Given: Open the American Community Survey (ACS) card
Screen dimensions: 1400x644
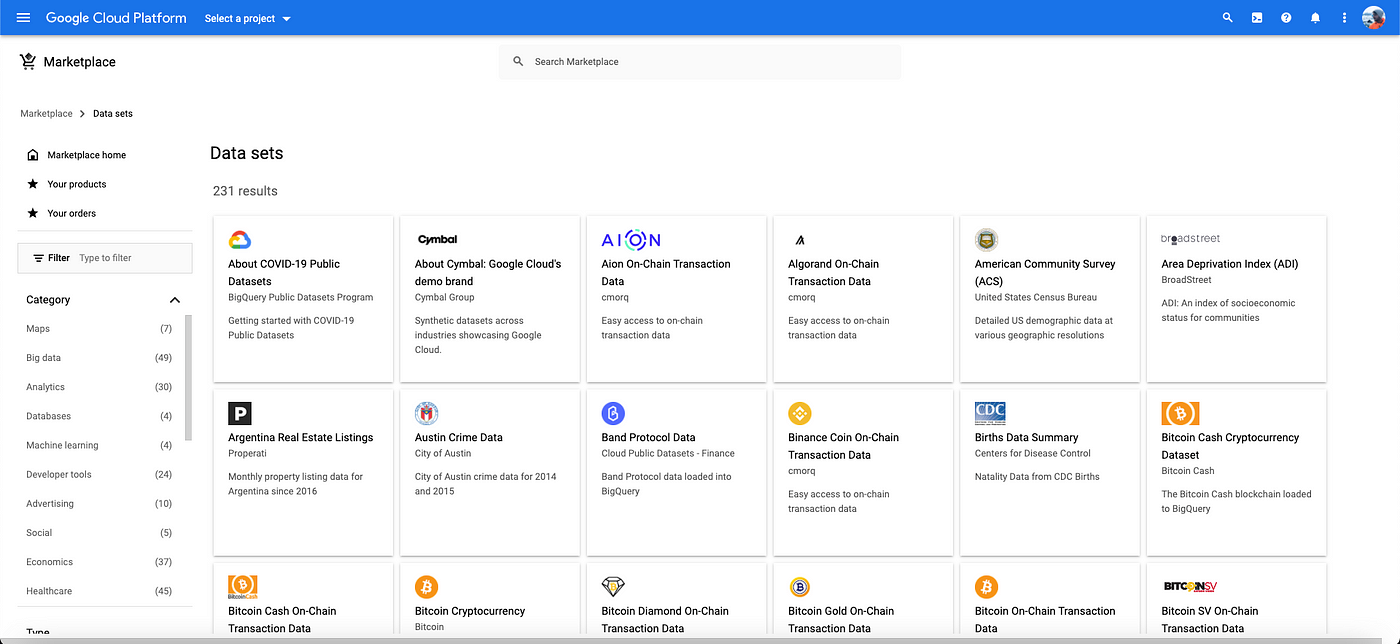Looking at the screenshot, I should coord(1050,298).
